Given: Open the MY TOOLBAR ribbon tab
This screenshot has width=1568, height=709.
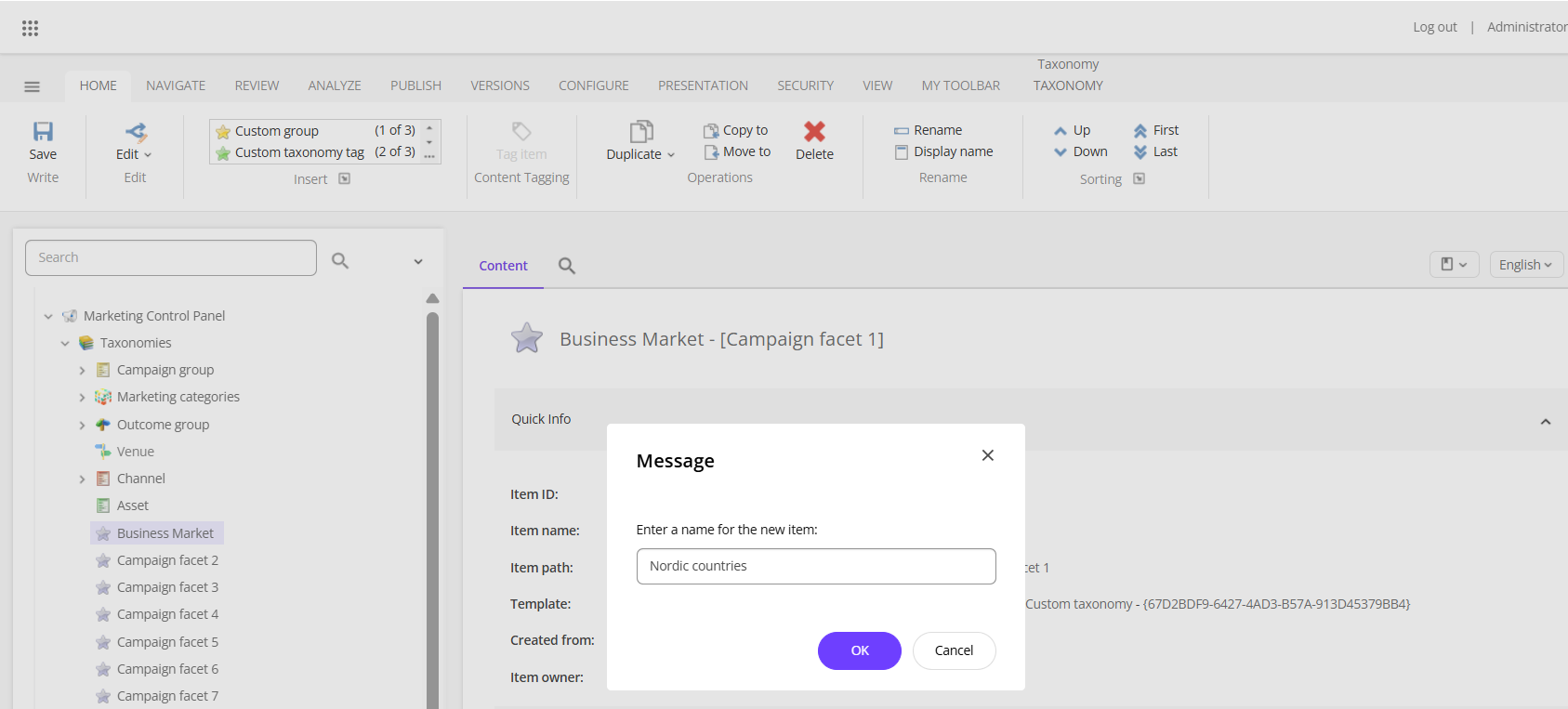Looking at the screenshot, I should click(x=961, y=85).
